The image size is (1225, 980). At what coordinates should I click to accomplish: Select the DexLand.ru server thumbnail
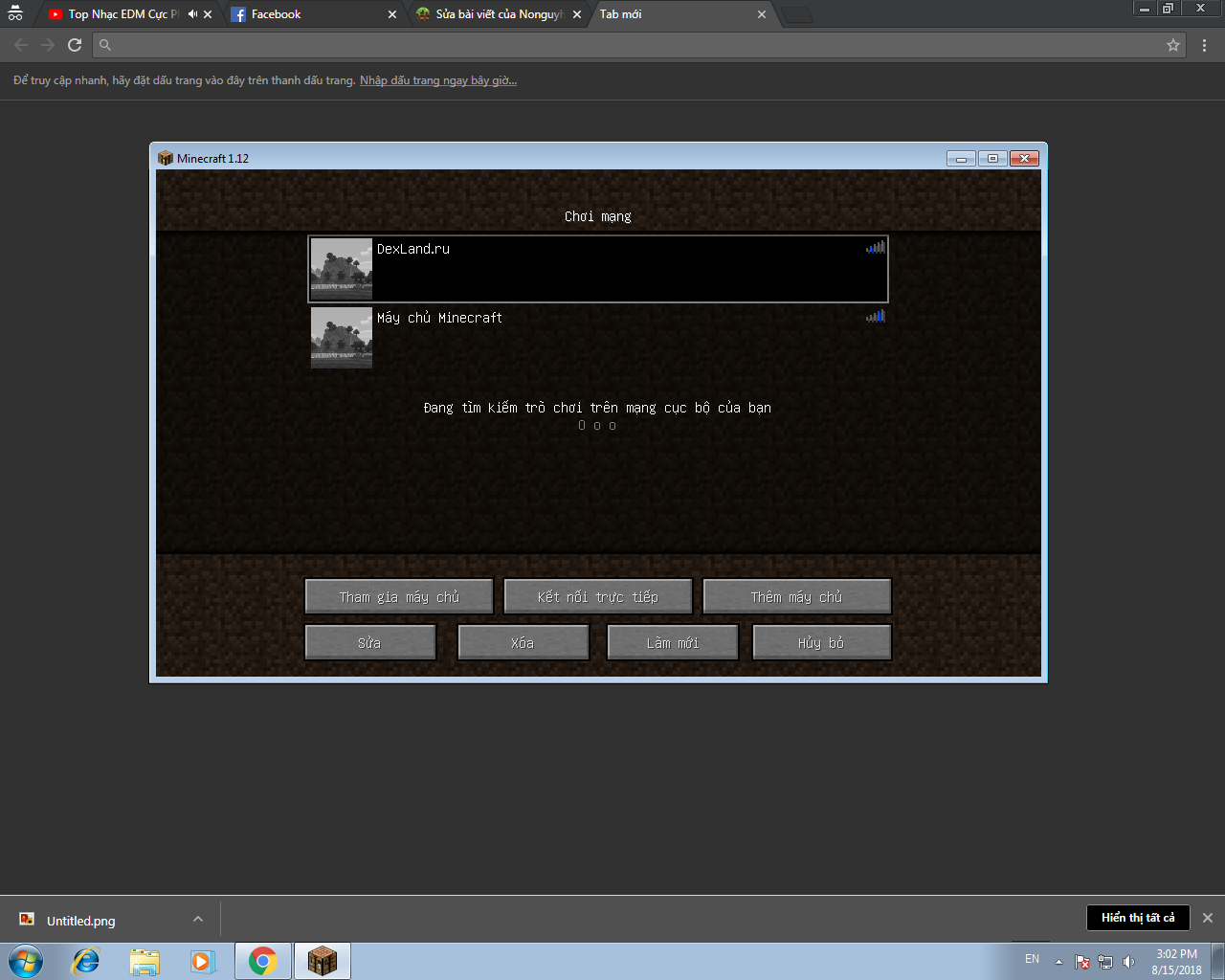(342, 269)
